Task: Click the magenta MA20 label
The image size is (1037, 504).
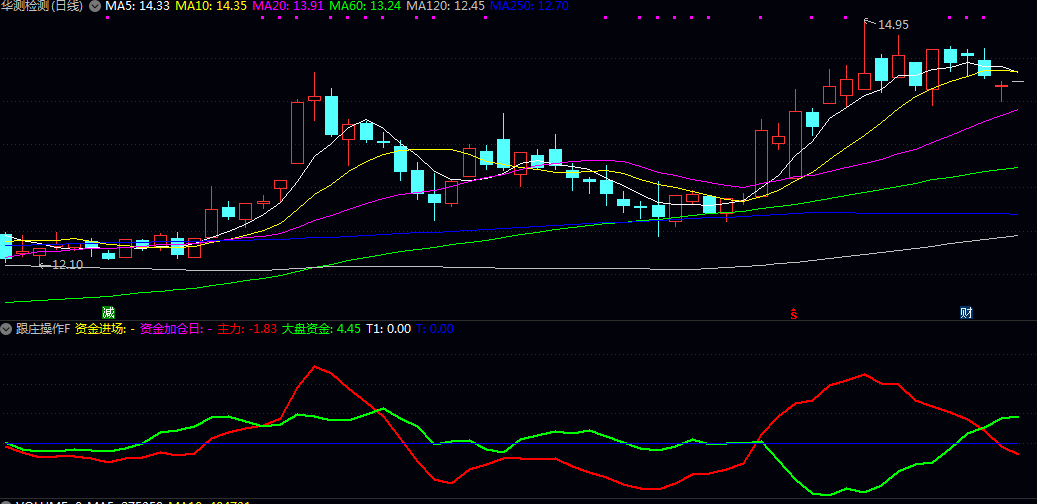Action: point(287,6)
